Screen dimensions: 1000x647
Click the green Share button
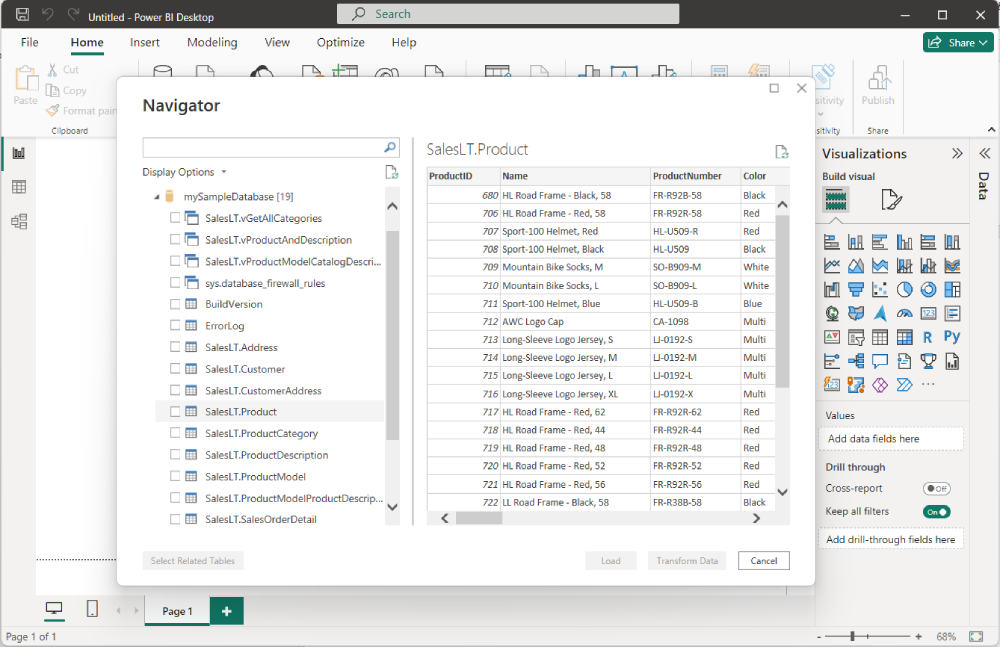click(959, 42)
